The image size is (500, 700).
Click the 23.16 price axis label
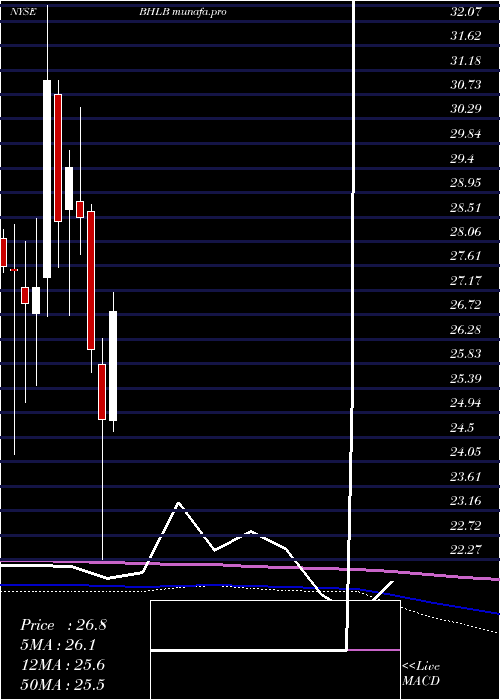466,501
